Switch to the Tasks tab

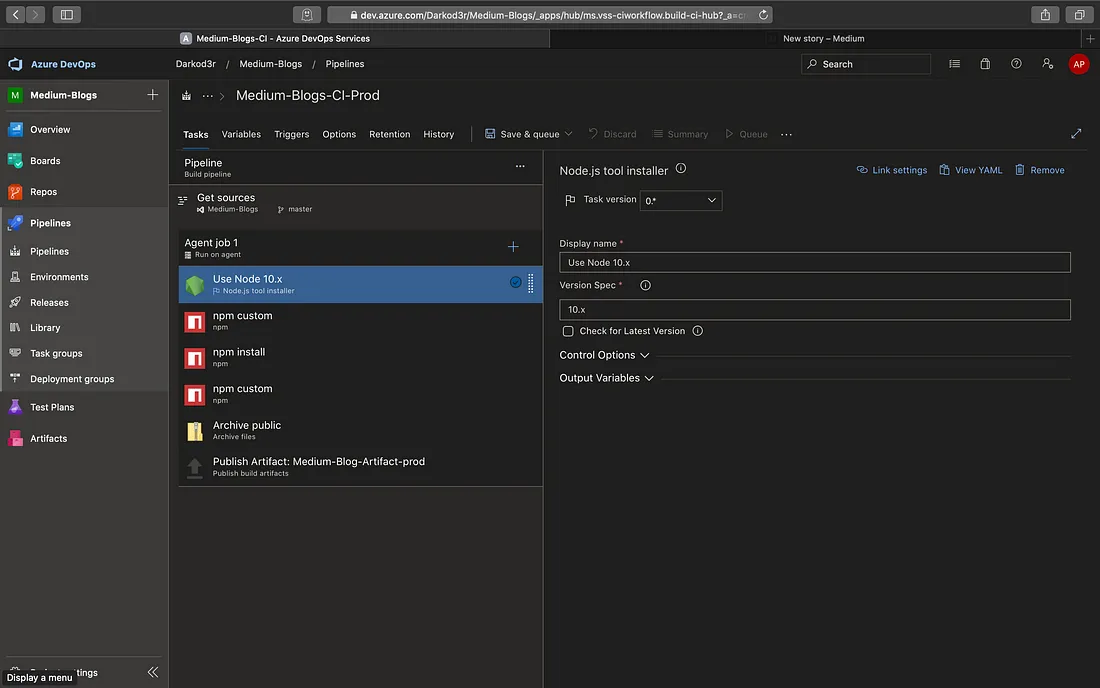click(x=196, y=135)
